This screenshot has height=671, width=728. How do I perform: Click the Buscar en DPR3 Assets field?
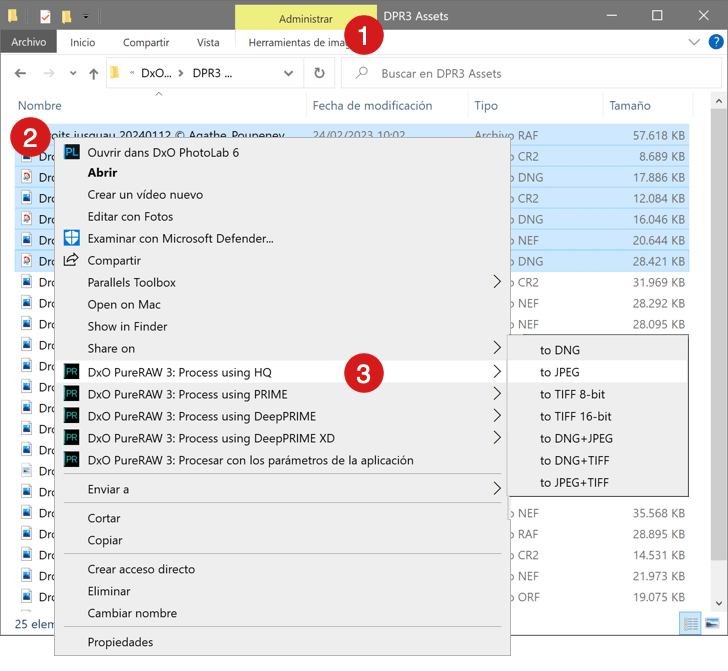click(531, 73)
